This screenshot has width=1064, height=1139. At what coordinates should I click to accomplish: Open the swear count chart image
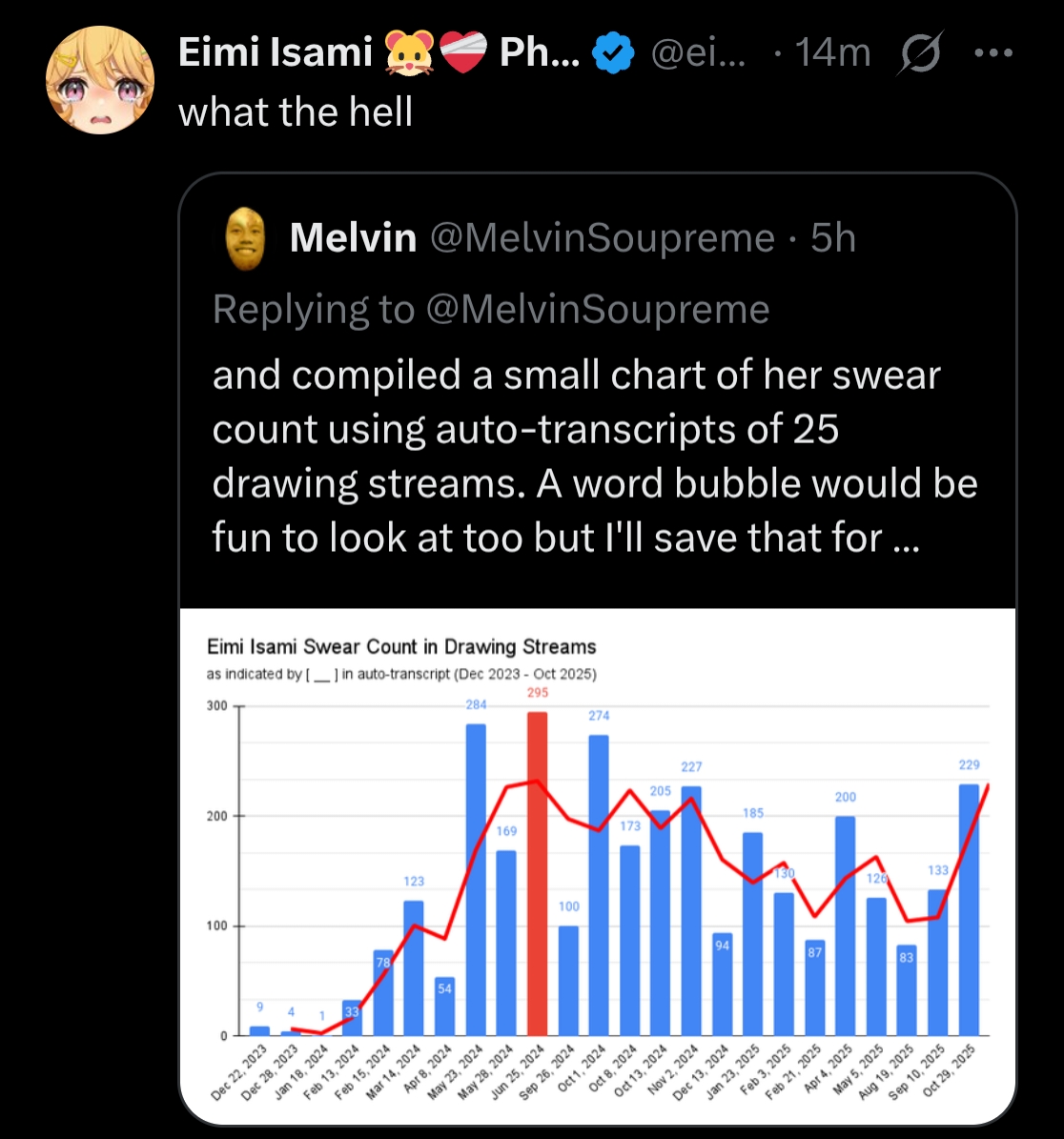pos(598,865)
